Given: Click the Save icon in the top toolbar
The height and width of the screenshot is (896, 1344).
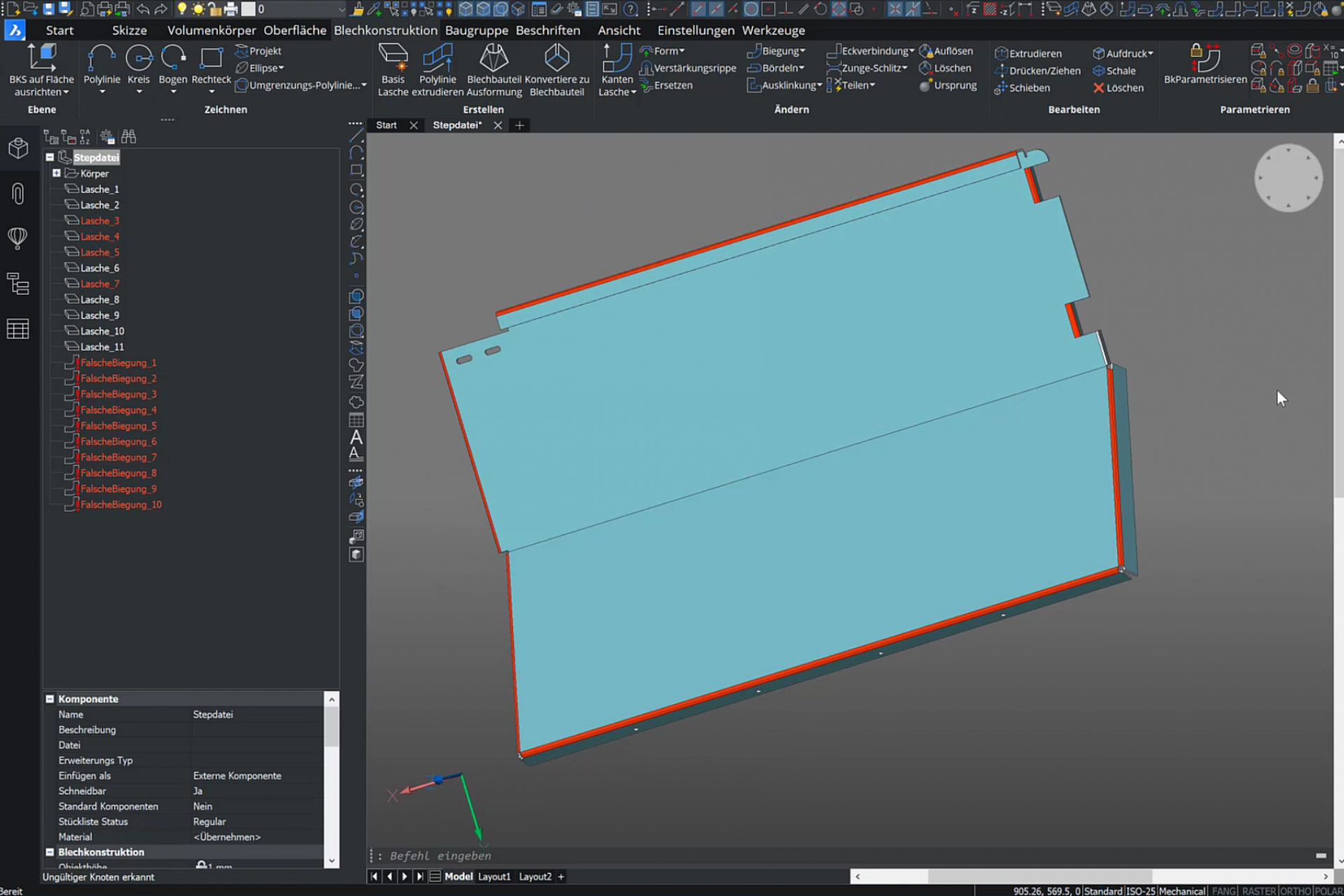Looking at the screenshot, I should pos(48,9).
